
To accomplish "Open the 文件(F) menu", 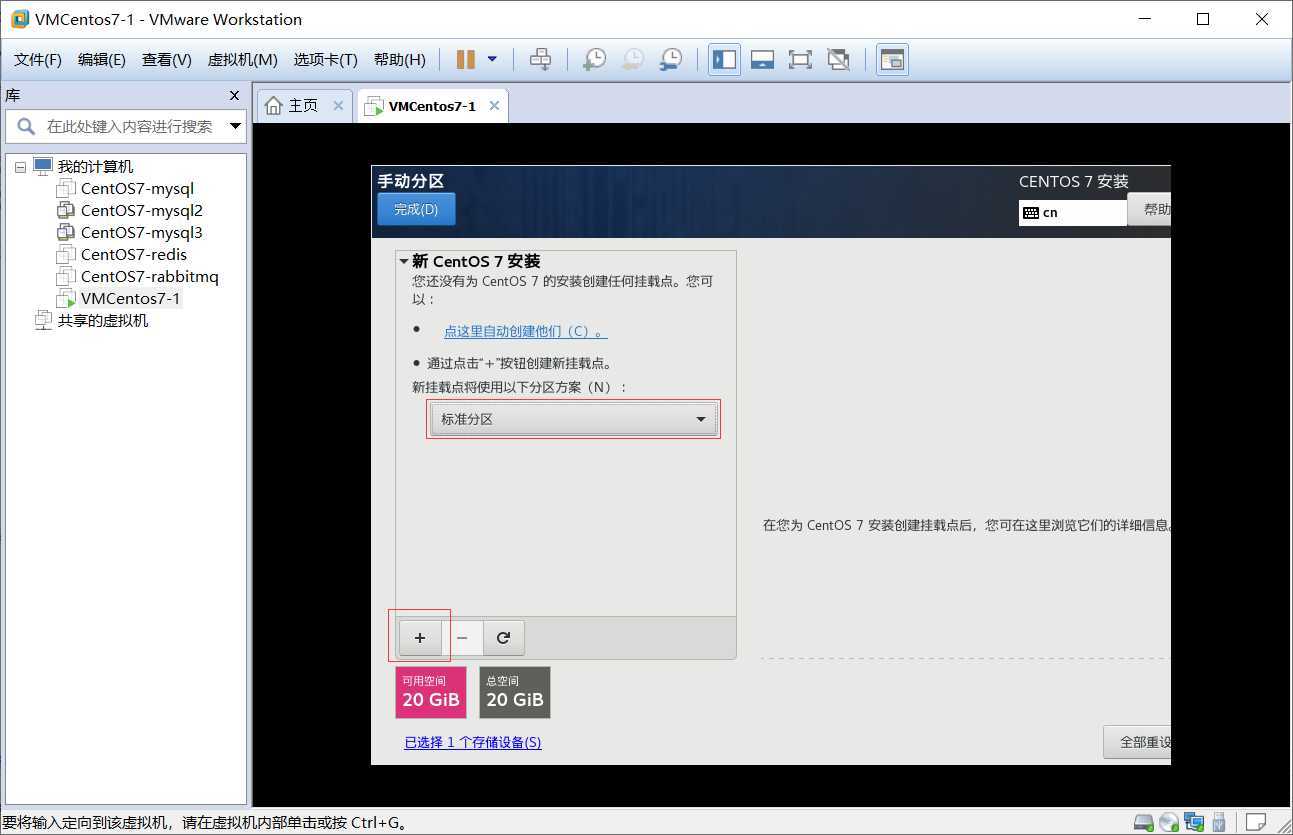I will (x=38, y=60).
